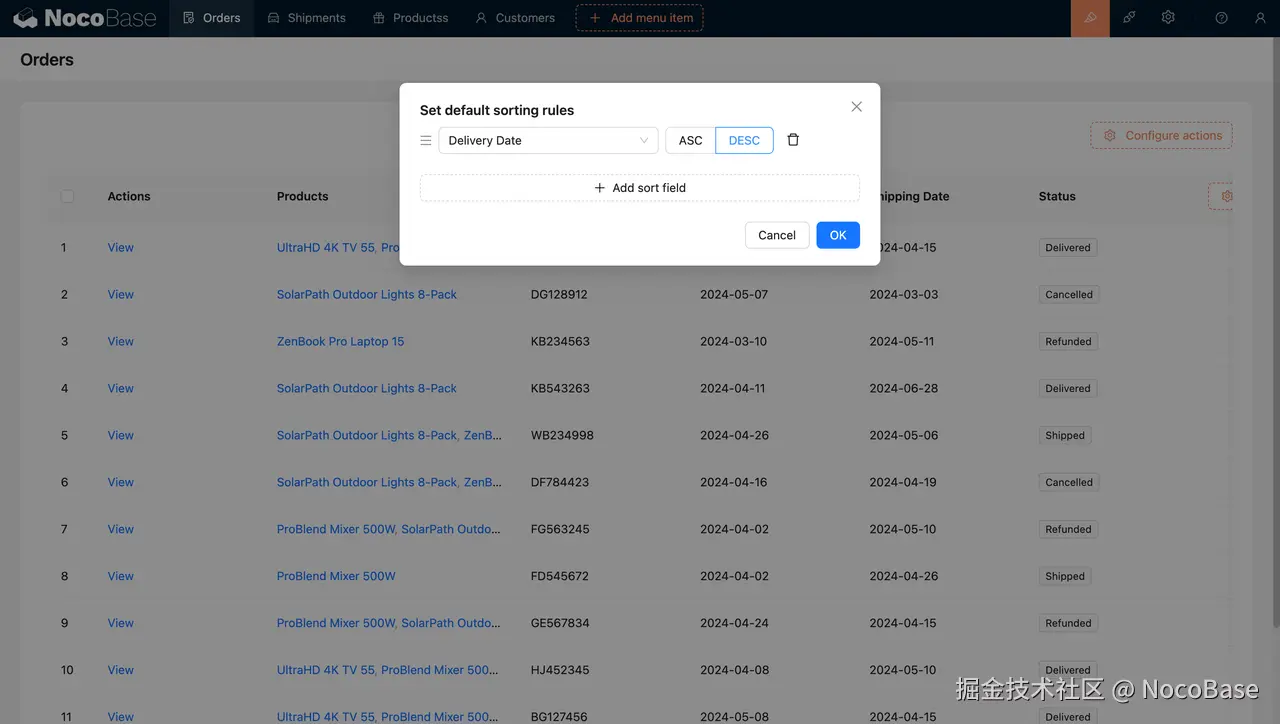Click the Products column header
The image size is (1280, 724).
303,197
